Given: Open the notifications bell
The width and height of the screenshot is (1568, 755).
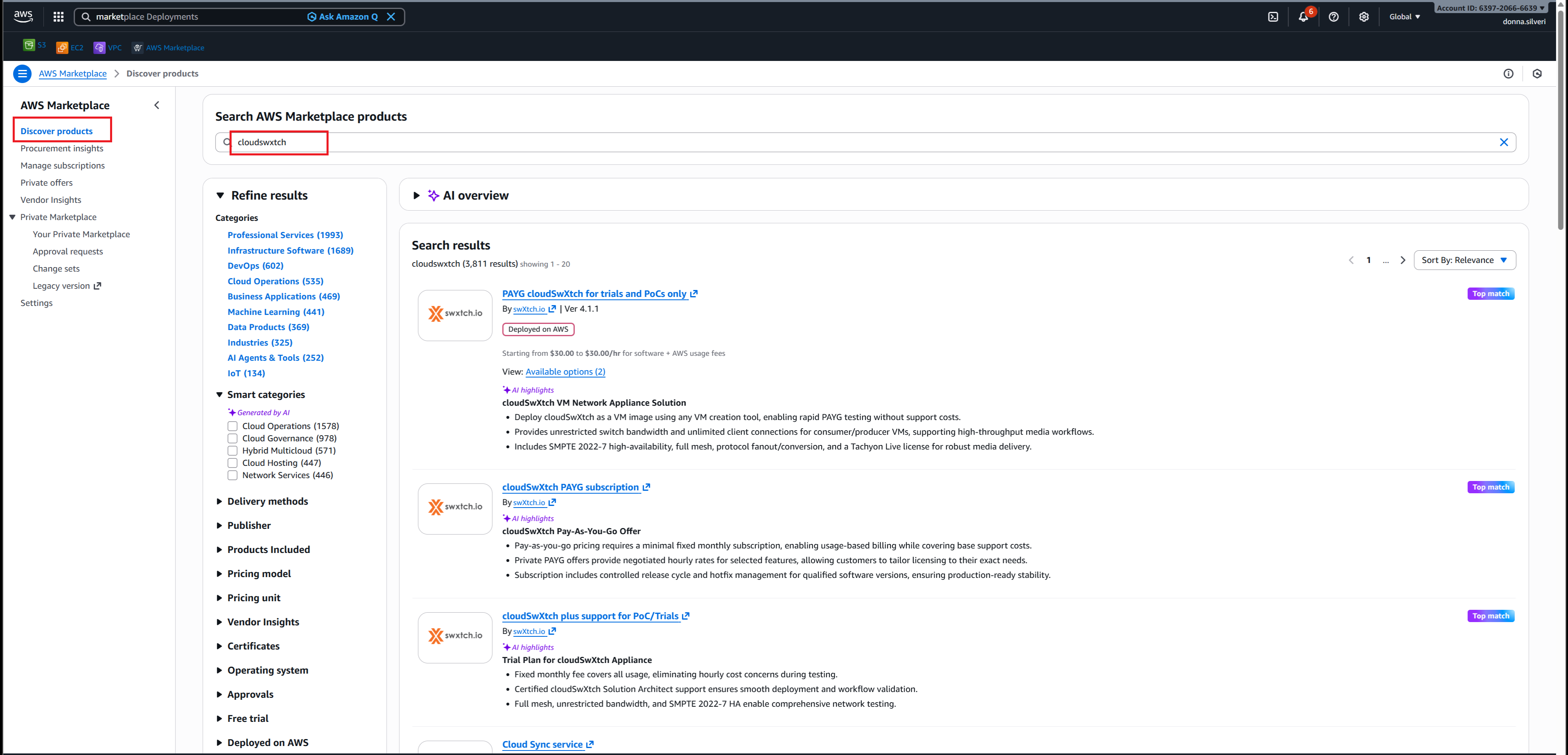Looking at the screenshot, I should tap(1302, 17).
